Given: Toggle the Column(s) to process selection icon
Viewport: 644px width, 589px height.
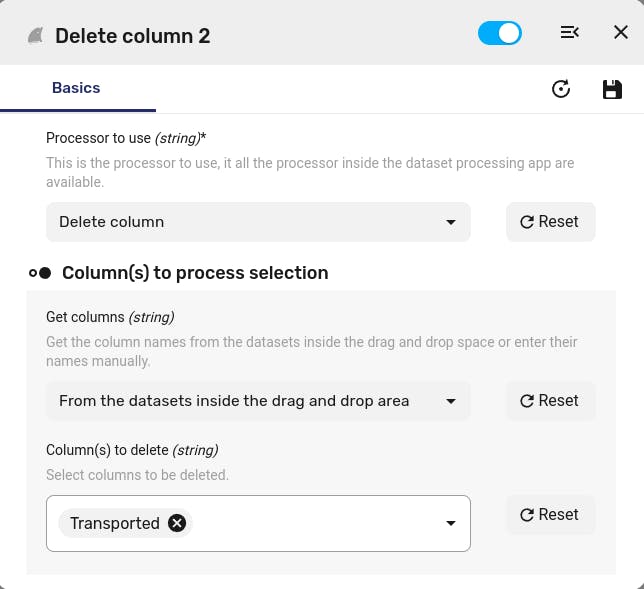Looking at the screenshot, I should point(40,273).
